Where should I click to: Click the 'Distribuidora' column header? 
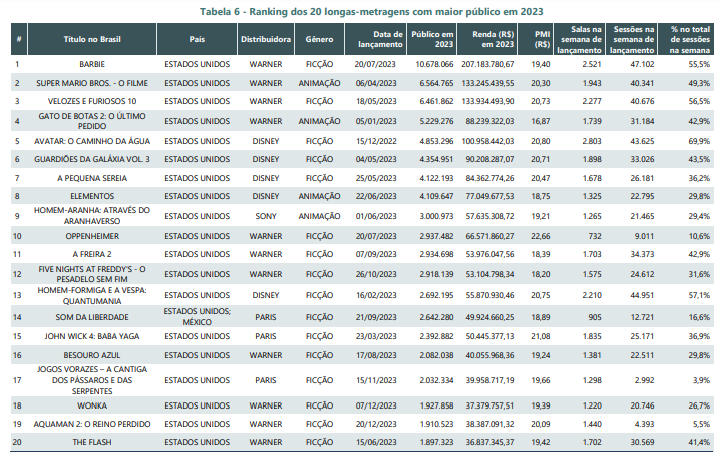point(266,39)
